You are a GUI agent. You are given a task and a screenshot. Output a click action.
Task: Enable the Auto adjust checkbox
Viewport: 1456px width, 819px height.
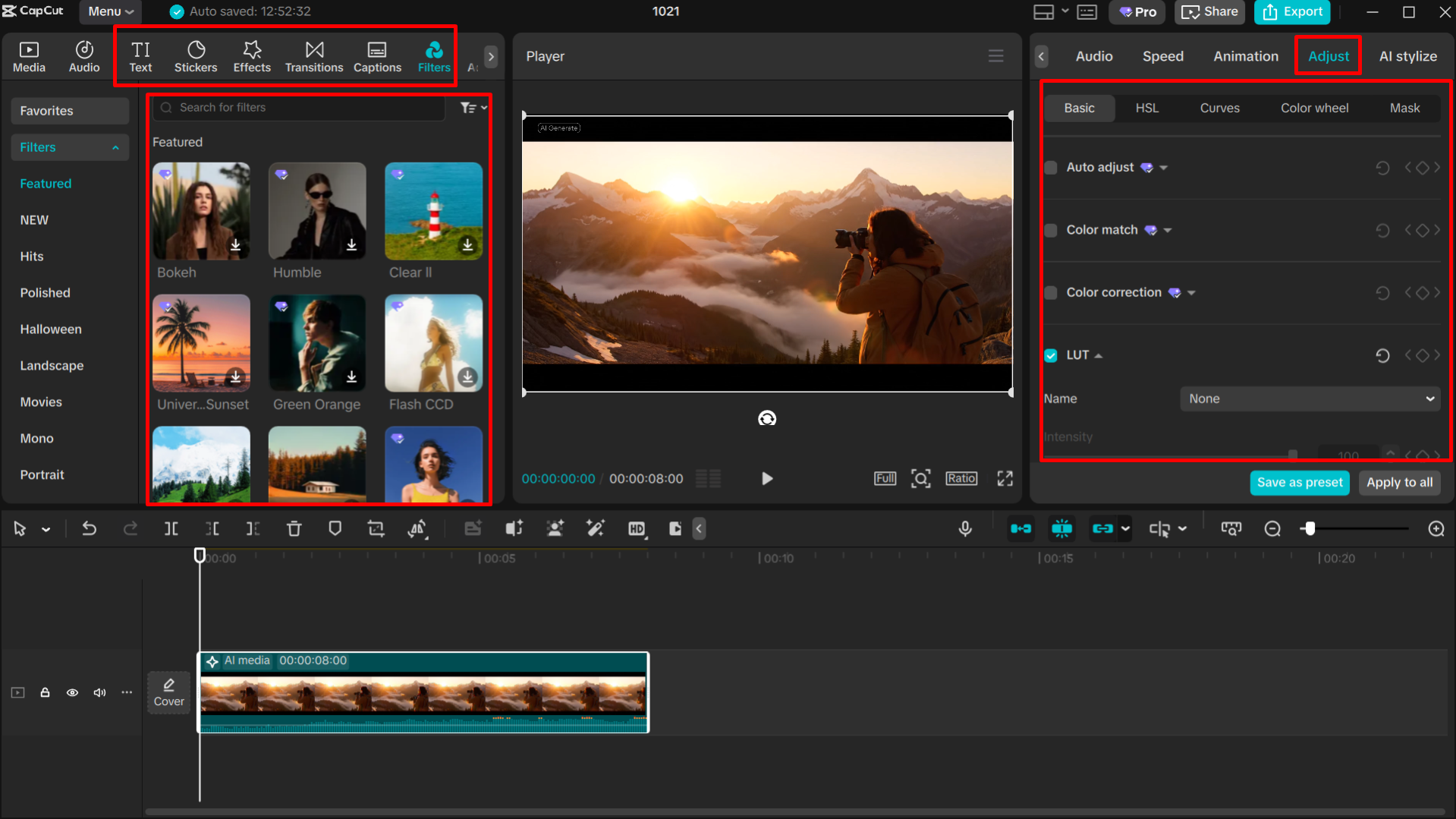[1051, 167]
